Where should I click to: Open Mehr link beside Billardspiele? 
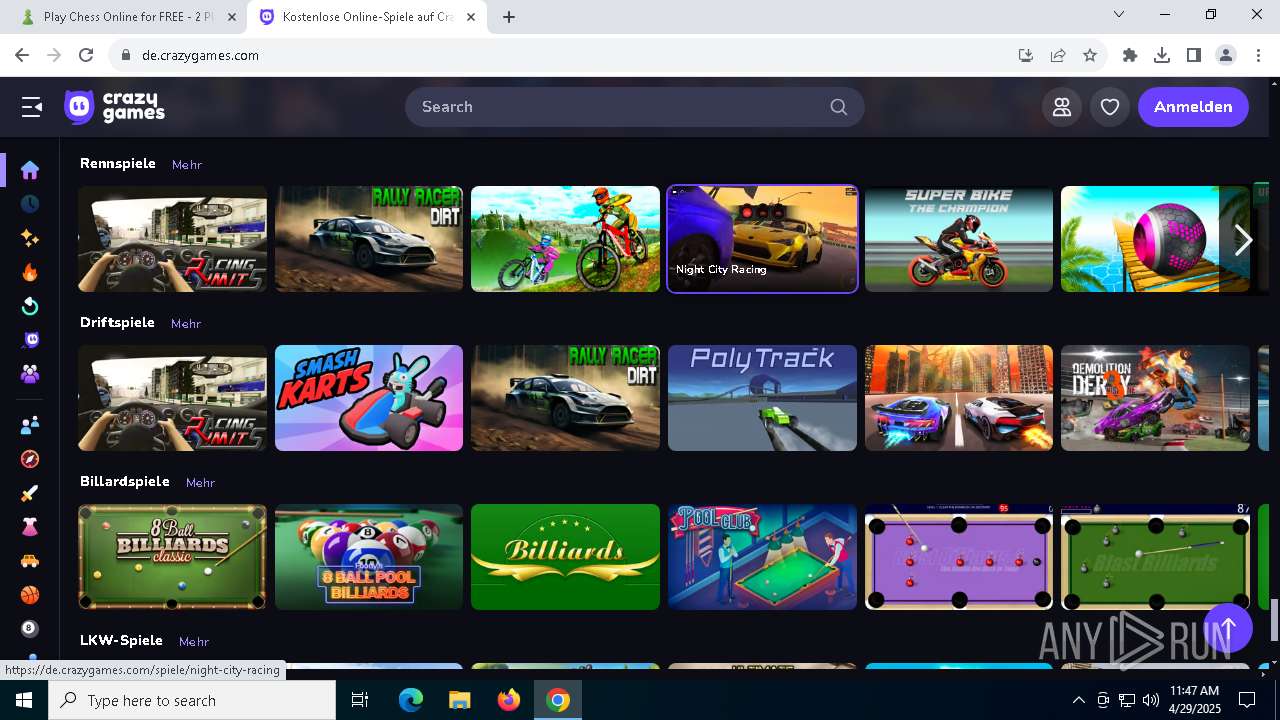click(200, 482)
